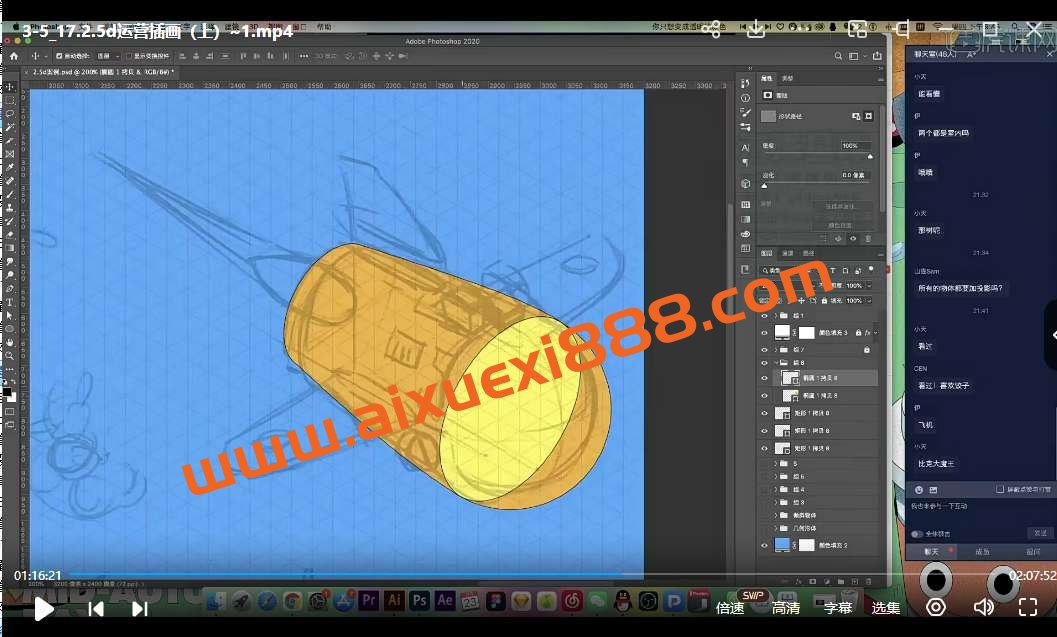Click the 倍速 playback speed button

point(730,608)
